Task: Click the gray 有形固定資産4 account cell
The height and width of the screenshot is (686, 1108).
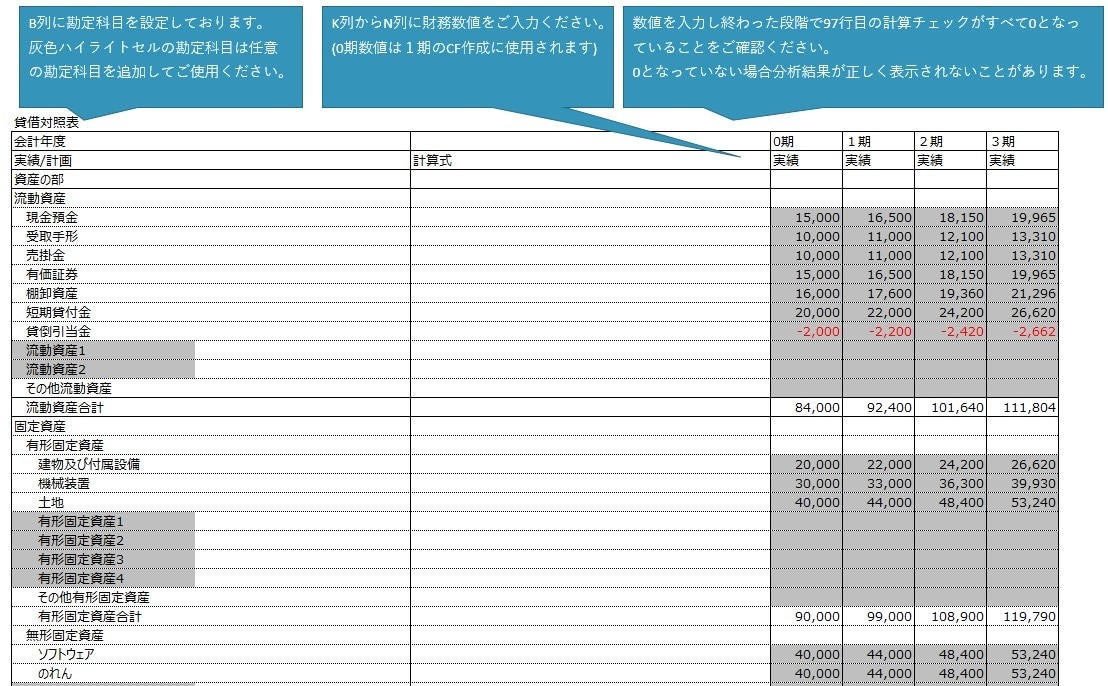Action: pos(103,579)
